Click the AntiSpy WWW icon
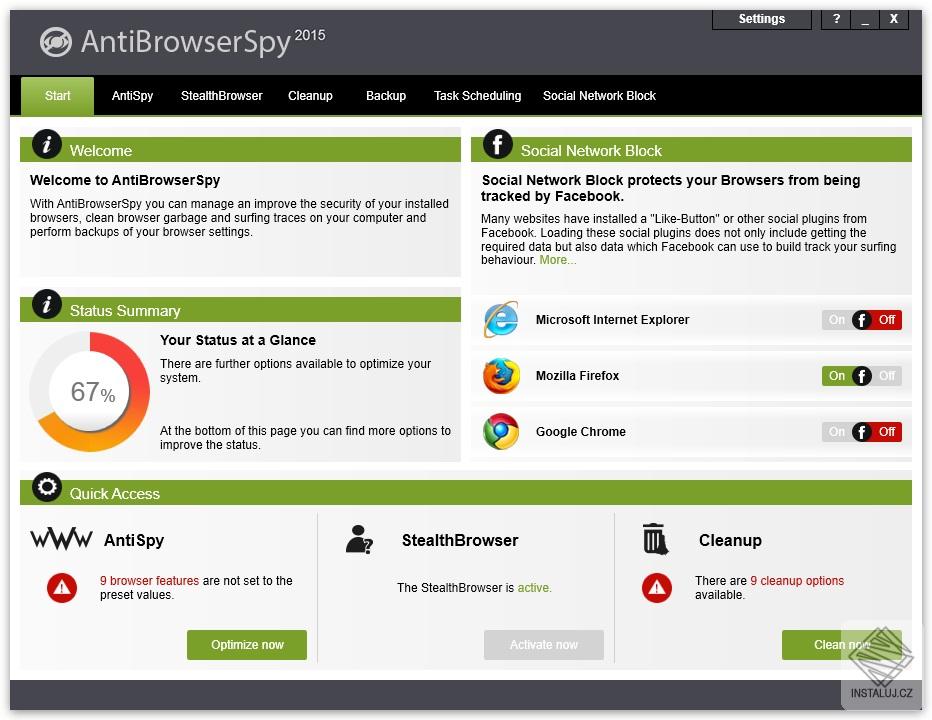 tap(61, 539)
